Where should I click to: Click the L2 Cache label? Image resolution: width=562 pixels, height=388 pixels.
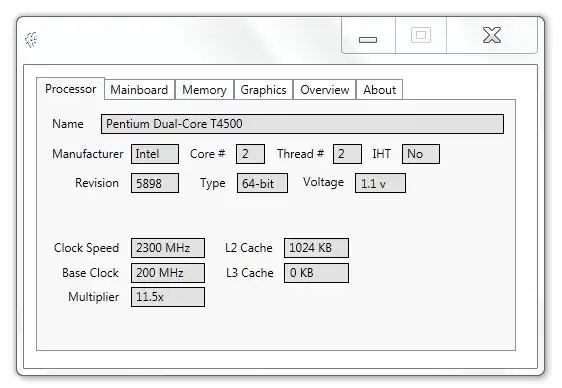click(x=249, y=248)
